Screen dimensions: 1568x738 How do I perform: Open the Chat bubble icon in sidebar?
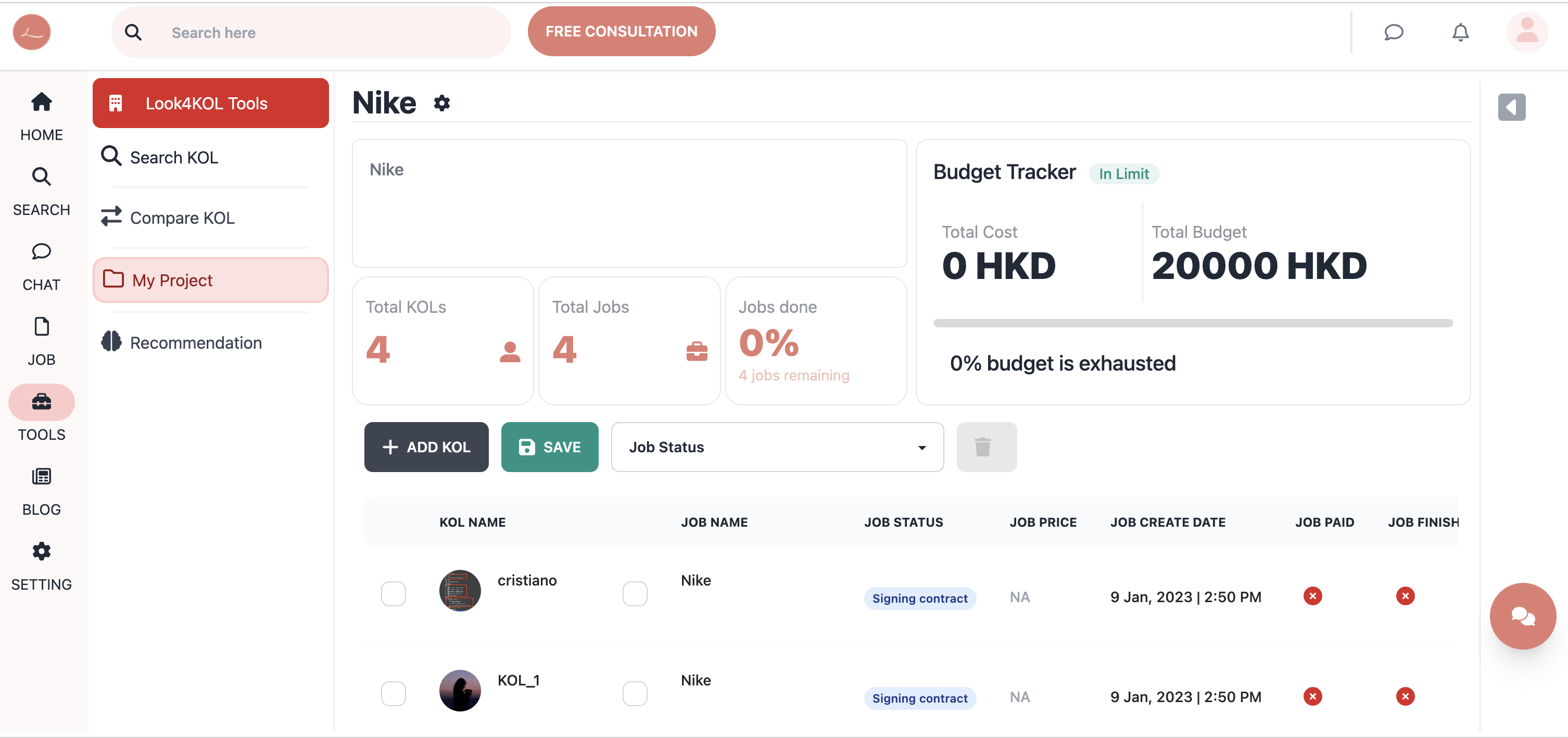pos(41,252)
